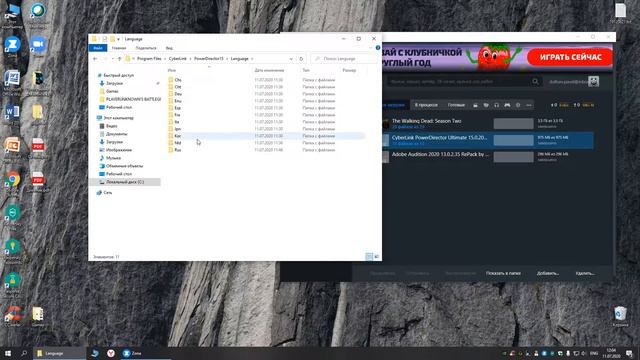Open Этот компьютер in navigation pane

coord(118,118)
